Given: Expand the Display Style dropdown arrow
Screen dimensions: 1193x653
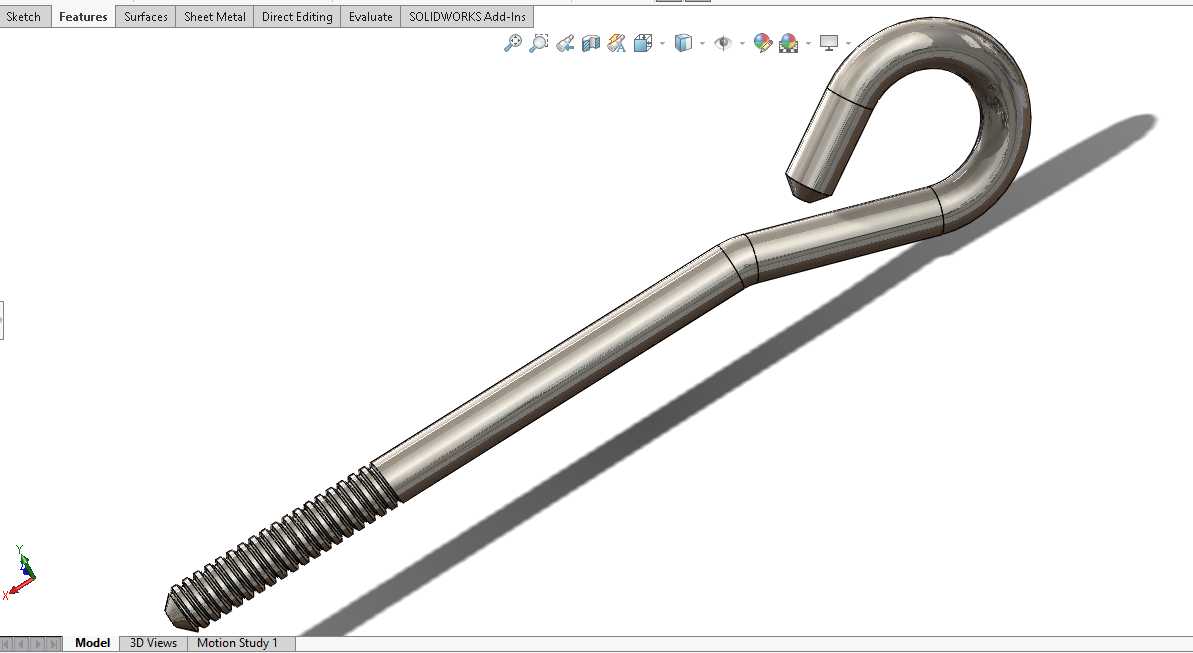Looking at the screenshot, I should pyautogui.click(x=701, y=43).
